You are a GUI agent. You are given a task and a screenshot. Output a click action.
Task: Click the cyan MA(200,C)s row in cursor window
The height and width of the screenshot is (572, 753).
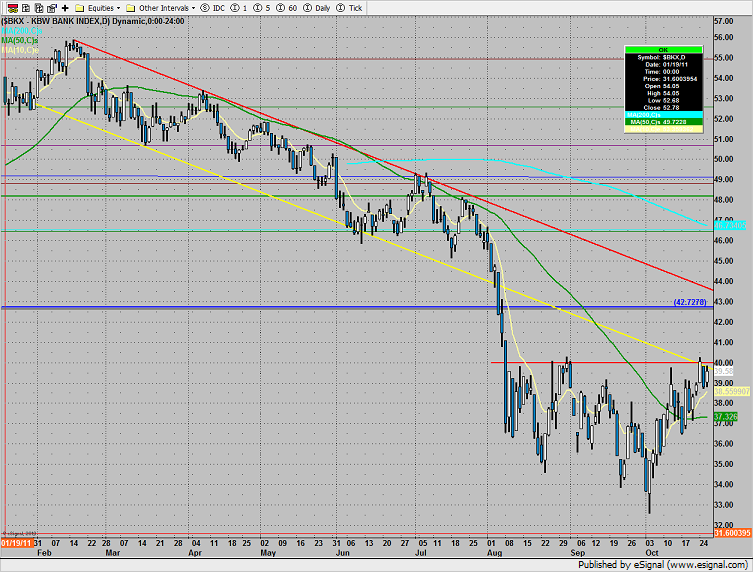click(663, 115)
